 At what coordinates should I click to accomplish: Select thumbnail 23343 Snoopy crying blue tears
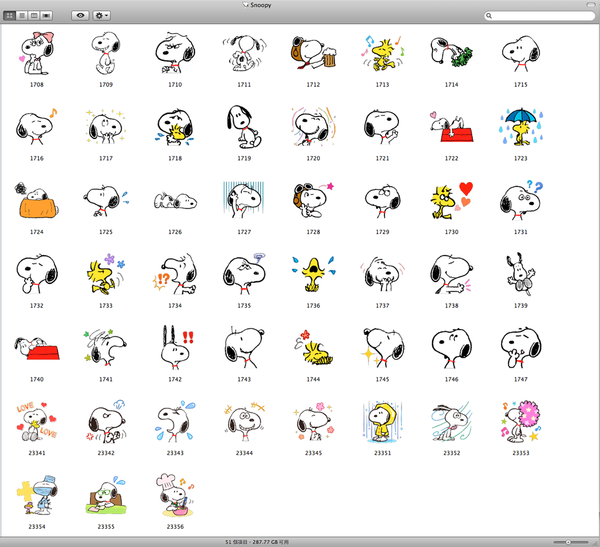pos(175,421)
